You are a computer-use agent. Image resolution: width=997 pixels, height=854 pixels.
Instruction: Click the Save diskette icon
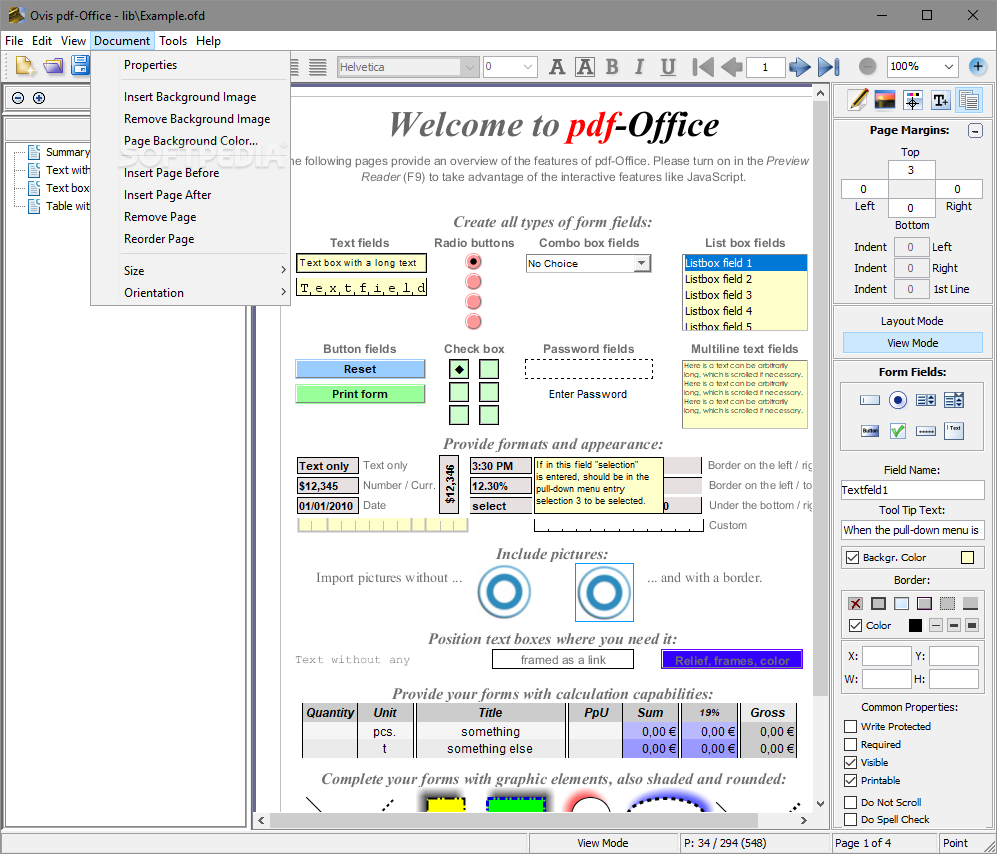80,66
